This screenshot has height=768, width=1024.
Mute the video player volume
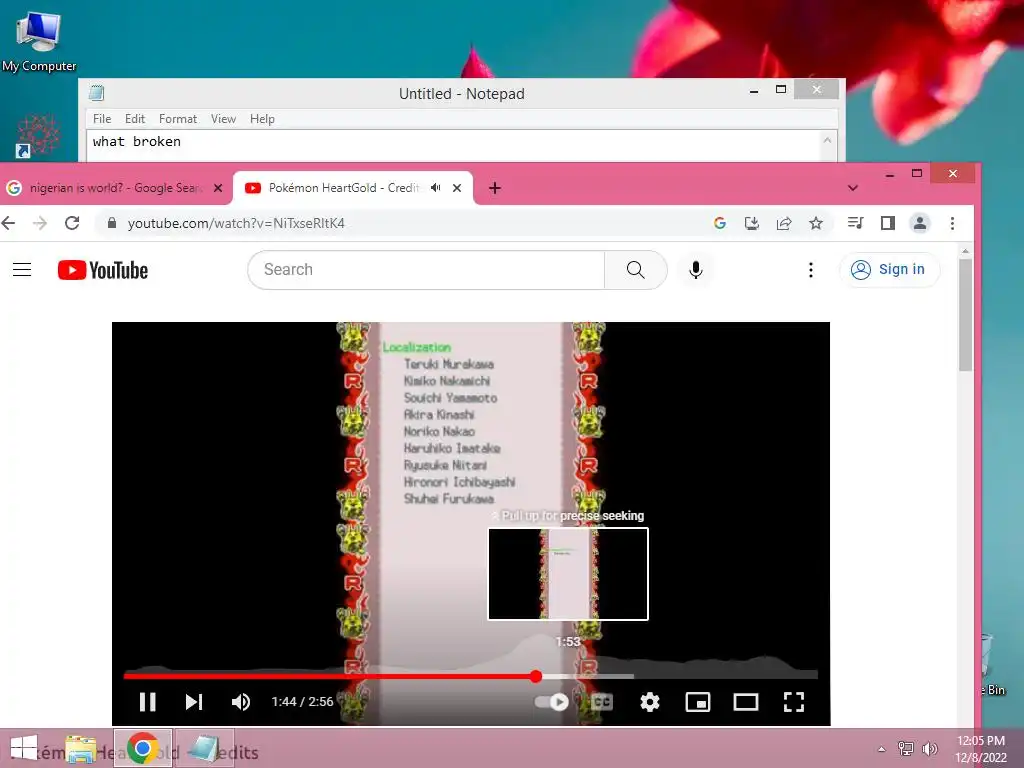click(241, 702)
